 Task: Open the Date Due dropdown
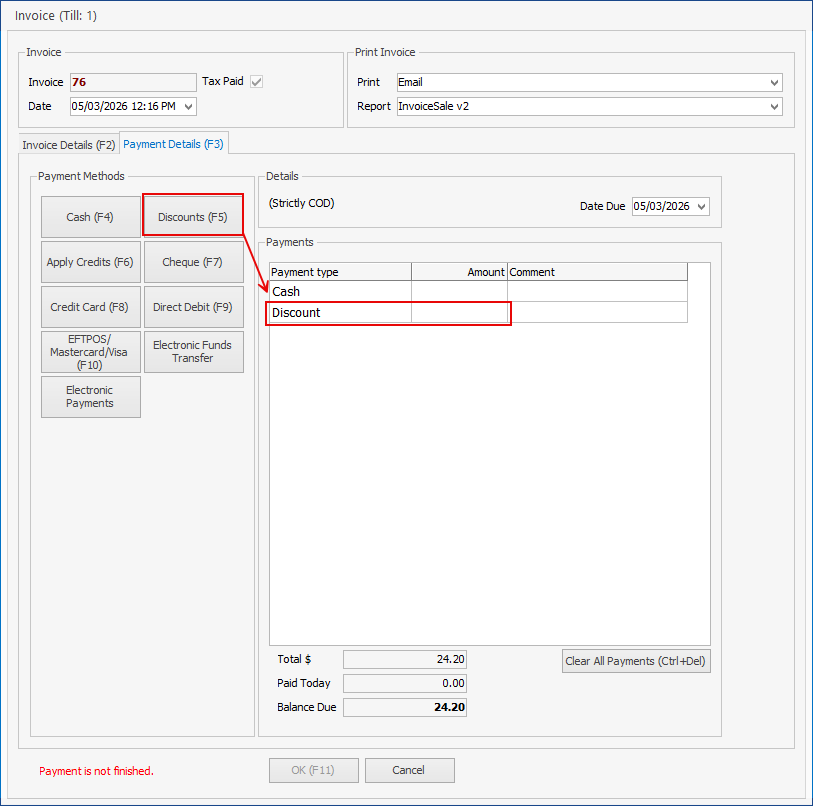702,206
